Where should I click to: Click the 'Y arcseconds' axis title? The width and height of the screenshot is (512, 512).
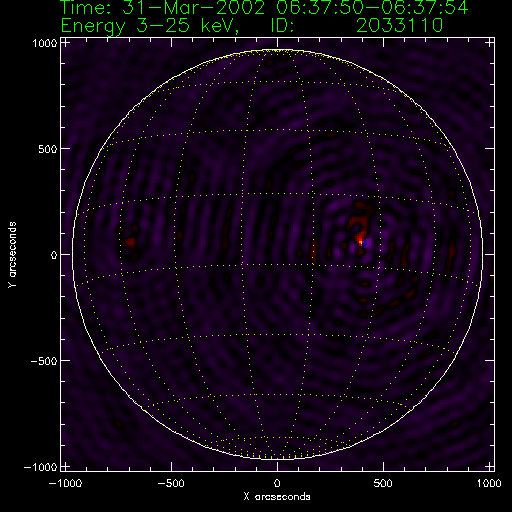coord(12,255)
